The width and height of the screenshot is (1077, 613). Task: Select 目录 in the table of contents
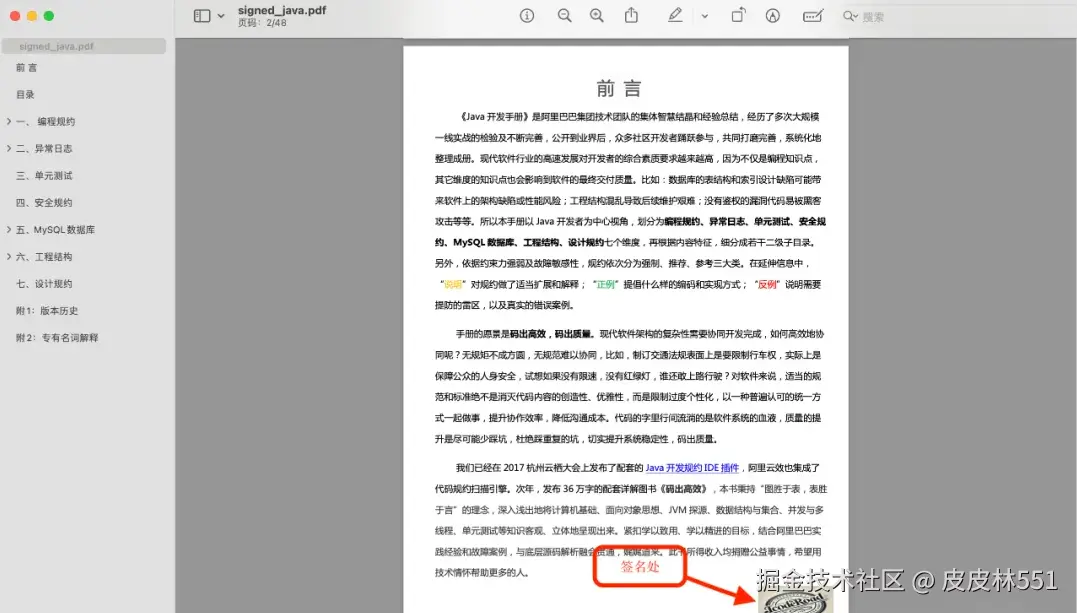tap(26, 94)
